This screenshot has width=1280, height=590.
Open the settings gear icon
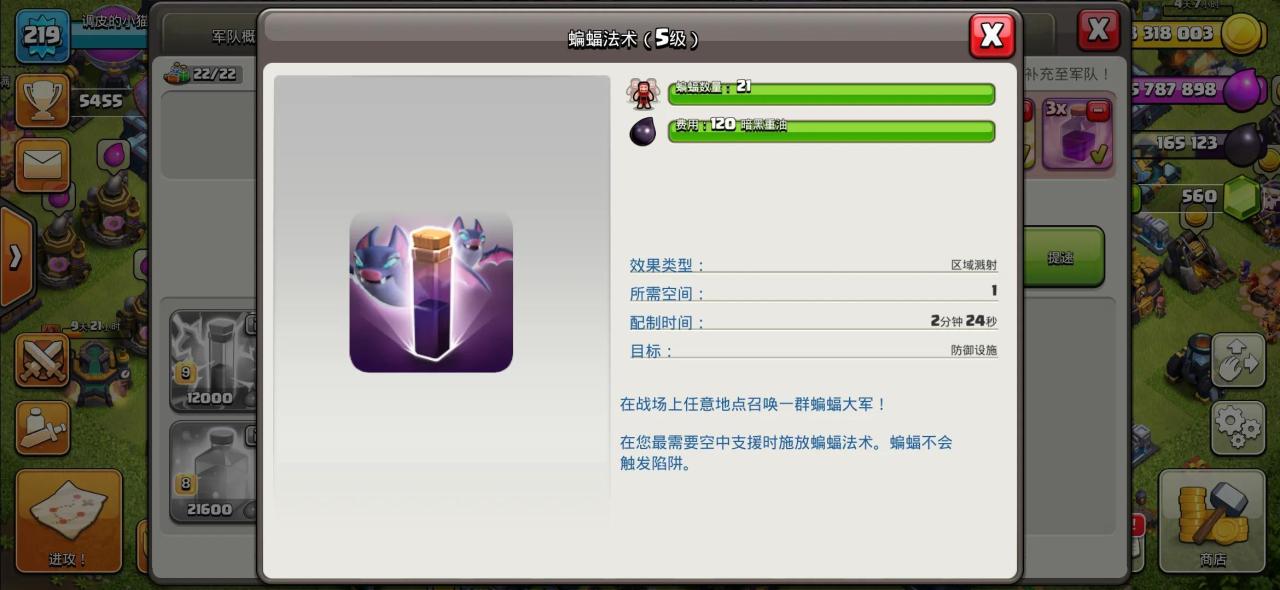coord(1238,427)
